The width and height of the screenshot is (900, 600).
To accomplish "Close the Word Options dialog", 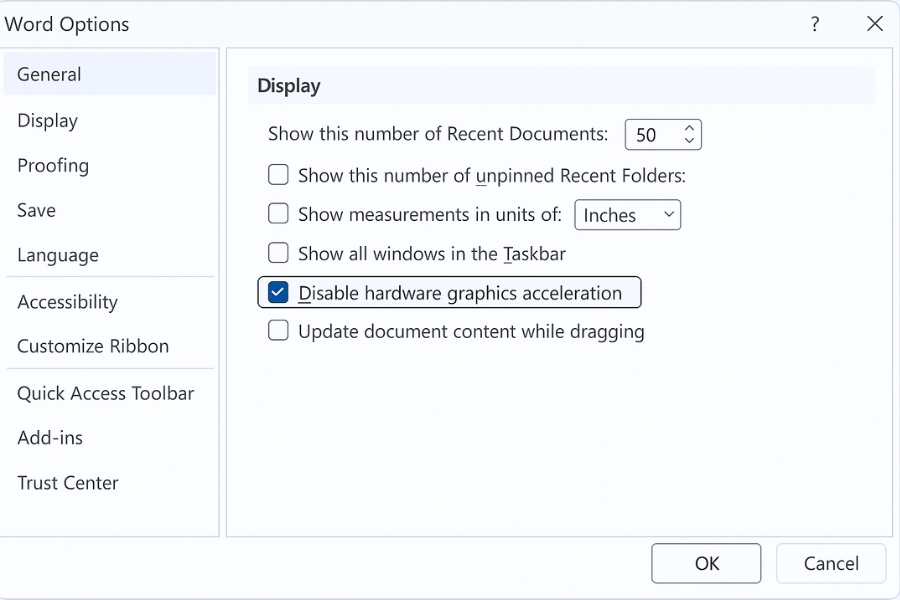I will pyautogui.click(x=874, y=24).
